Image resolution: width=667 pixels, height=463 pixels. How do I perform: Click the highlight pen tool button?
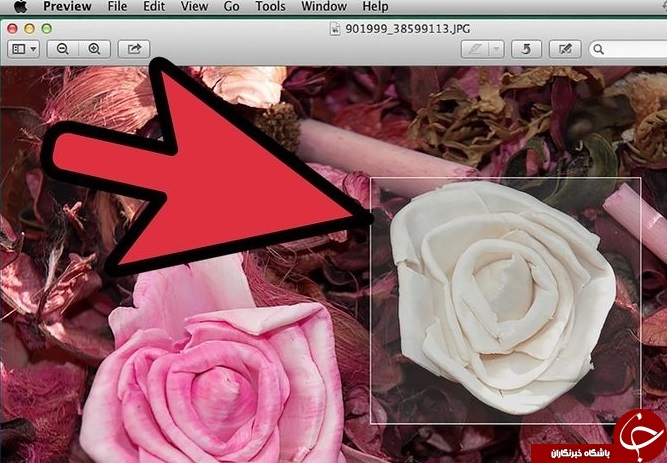(x=475, y=49)
